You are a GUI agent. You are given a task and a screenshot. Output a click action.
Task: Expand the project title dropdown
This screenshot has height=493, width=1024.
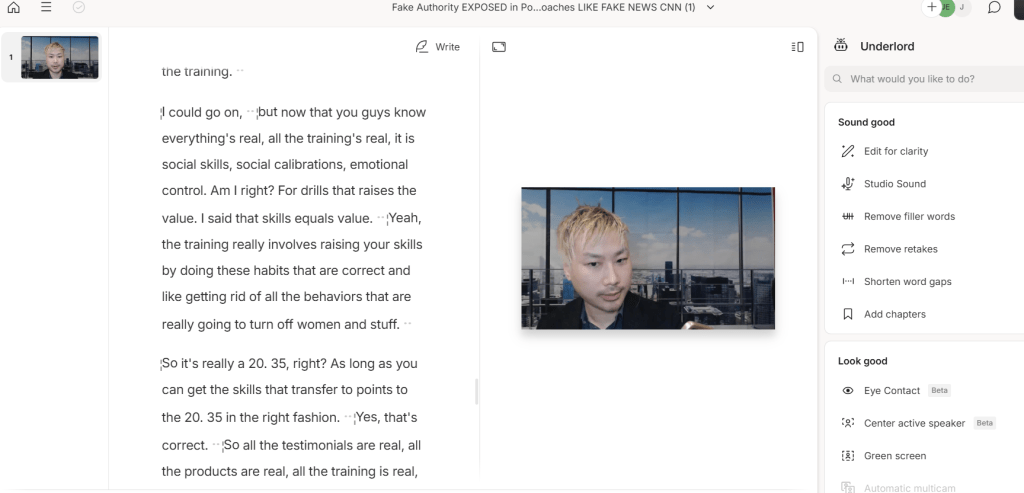(x=710, y=8)
